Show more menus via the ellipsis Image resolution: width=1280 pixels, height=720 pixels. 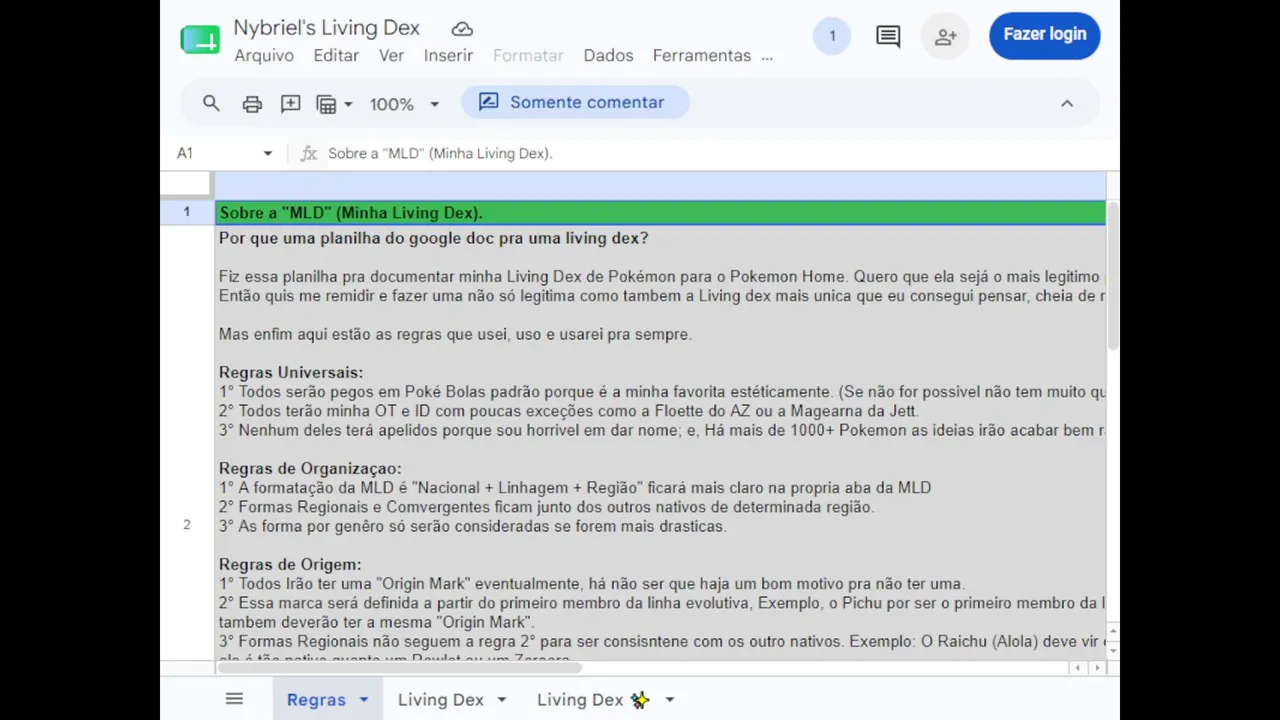[767, 56]
